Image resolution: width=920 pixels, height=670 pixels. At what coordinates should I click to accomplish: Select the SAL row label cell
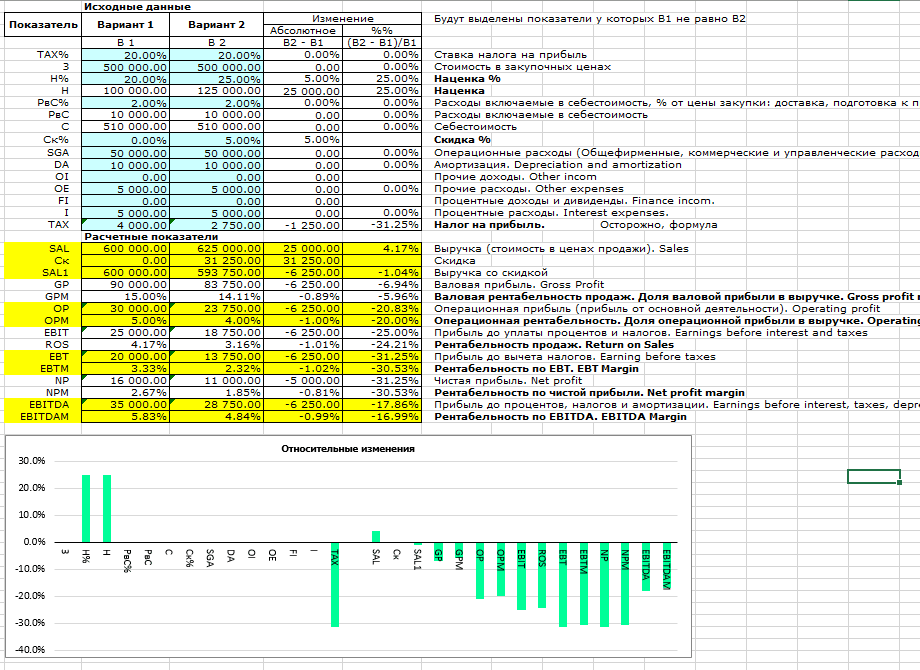[43, 249]
